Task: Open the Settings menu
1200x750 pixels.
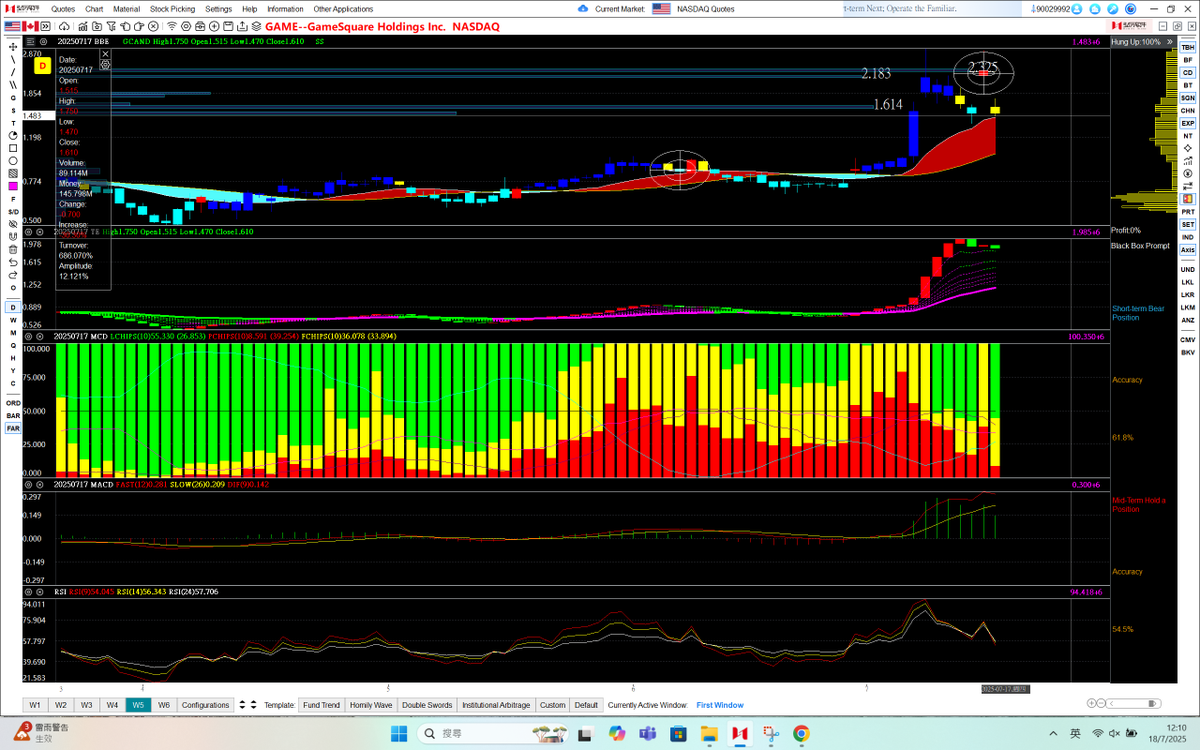Action: pyautogui.click(x=218, y=8)
